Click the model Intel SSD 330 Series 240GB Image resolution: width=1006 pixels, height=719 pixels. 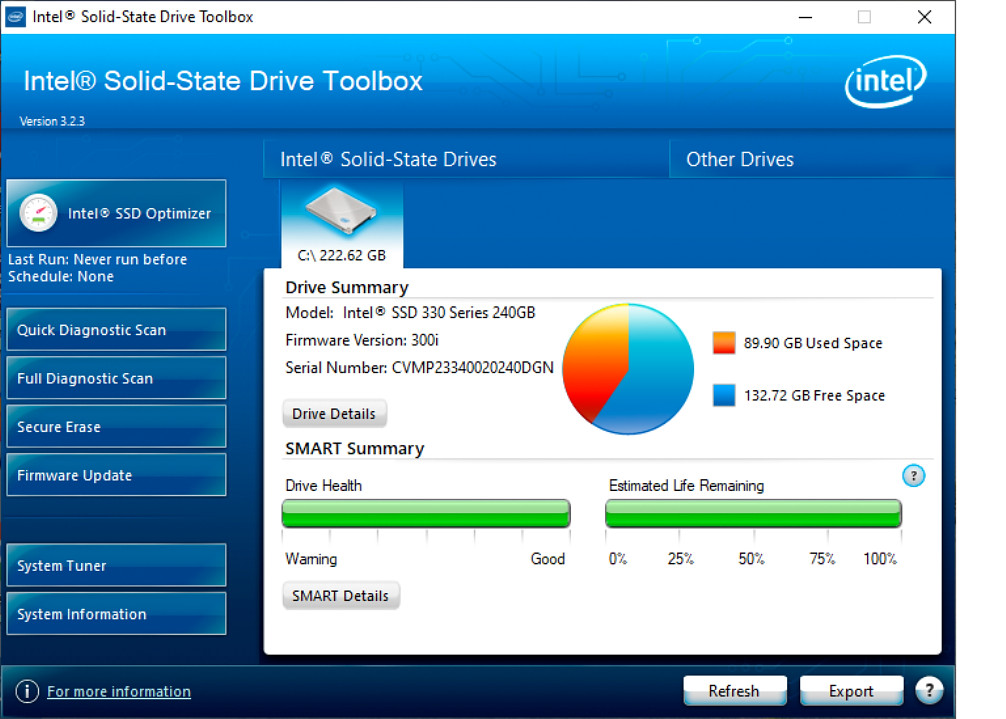click(x=439, y=312)
